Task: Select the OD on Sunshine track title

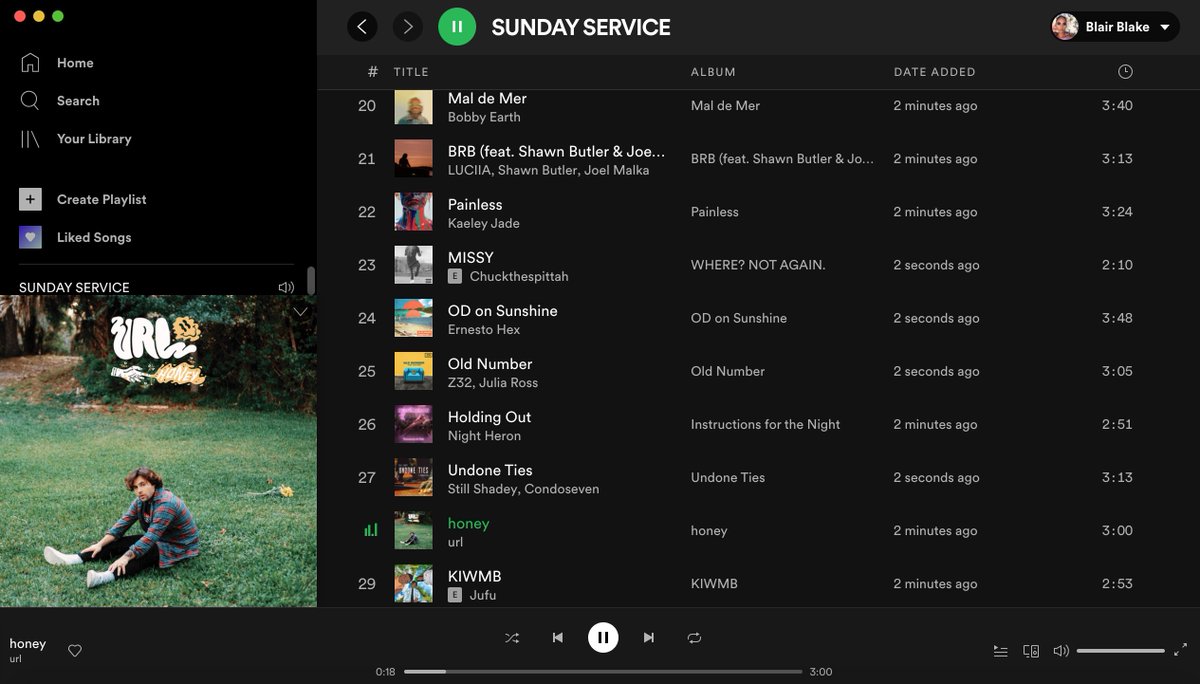Action: (503, 310)
